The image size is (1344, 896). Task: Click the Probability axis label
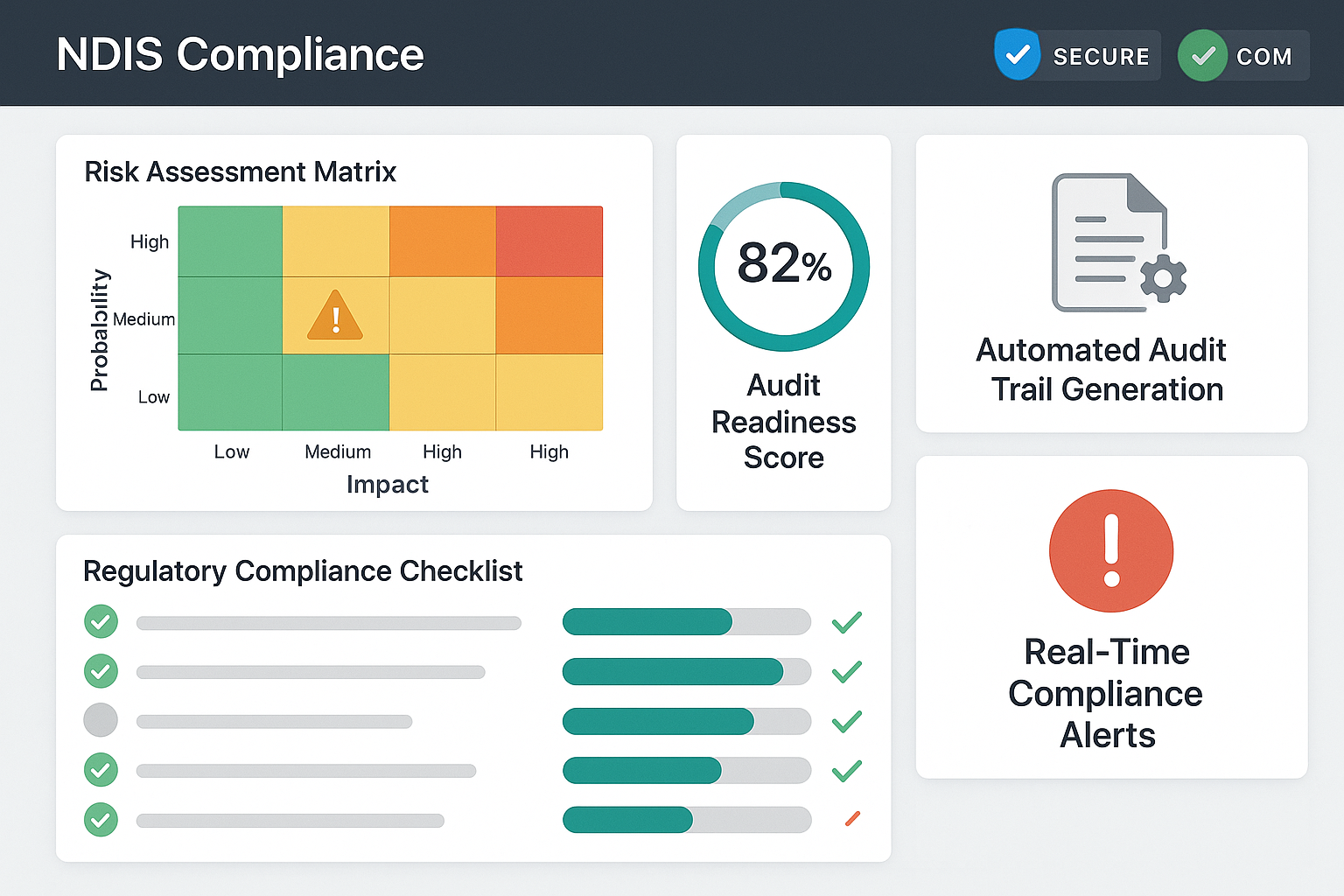100,330
